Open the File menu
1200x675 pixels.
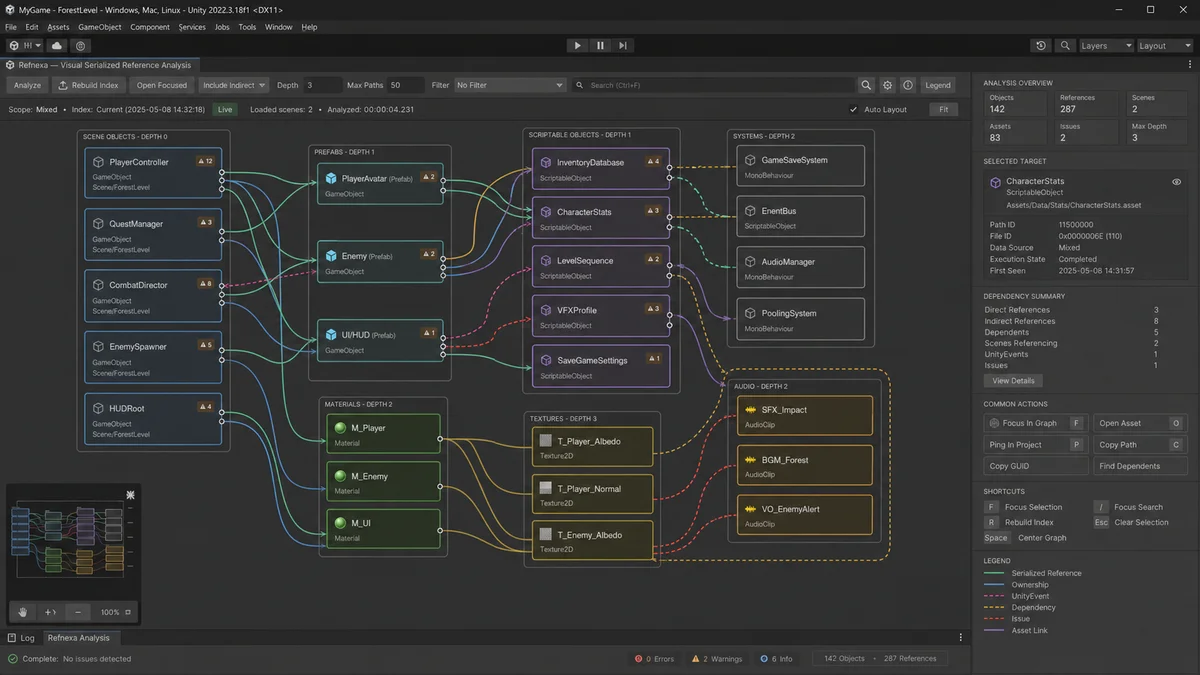(x=11, y=27)
